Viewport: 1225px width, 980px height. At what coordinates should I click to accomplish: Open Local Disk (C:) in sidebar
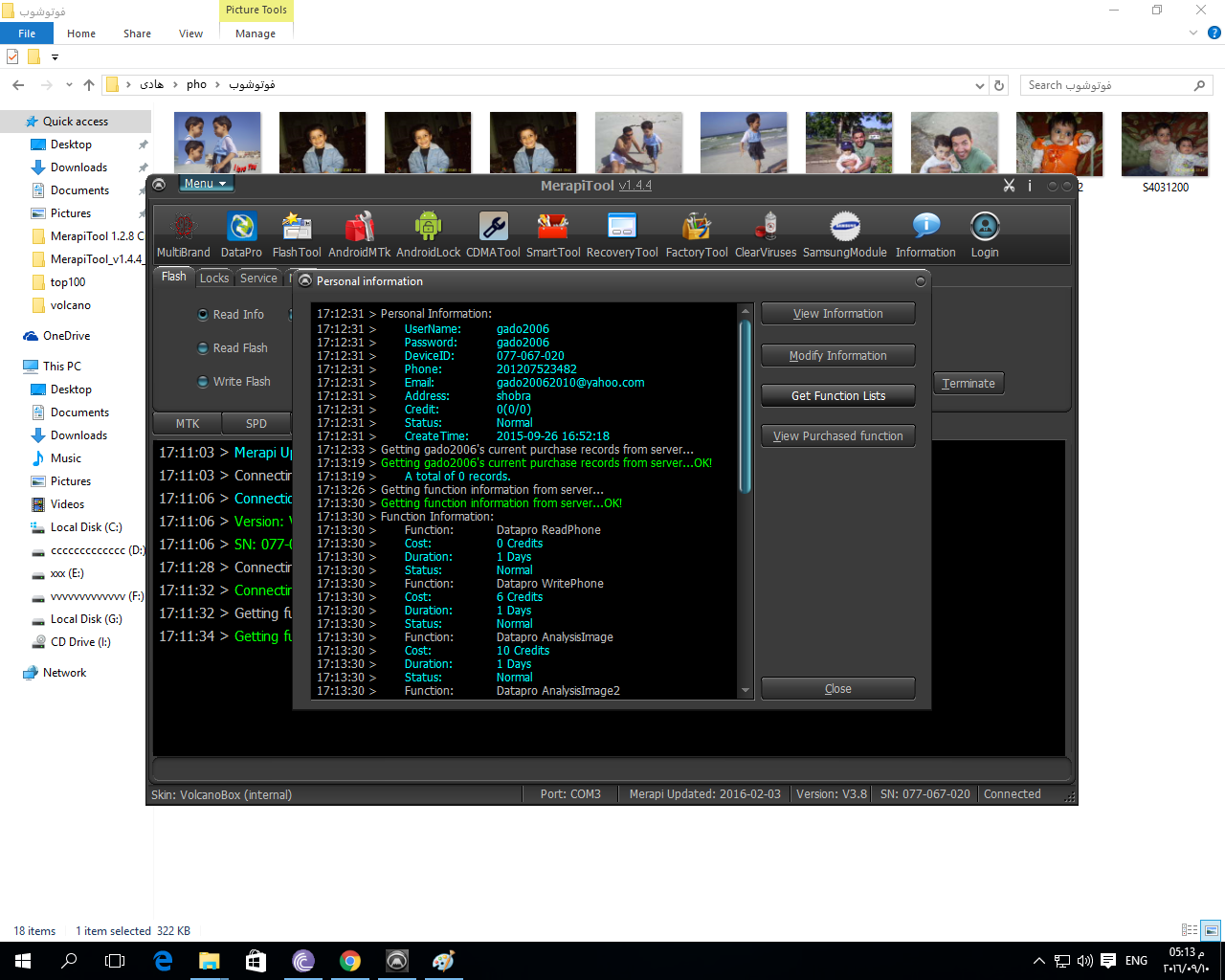click(86, 527)
